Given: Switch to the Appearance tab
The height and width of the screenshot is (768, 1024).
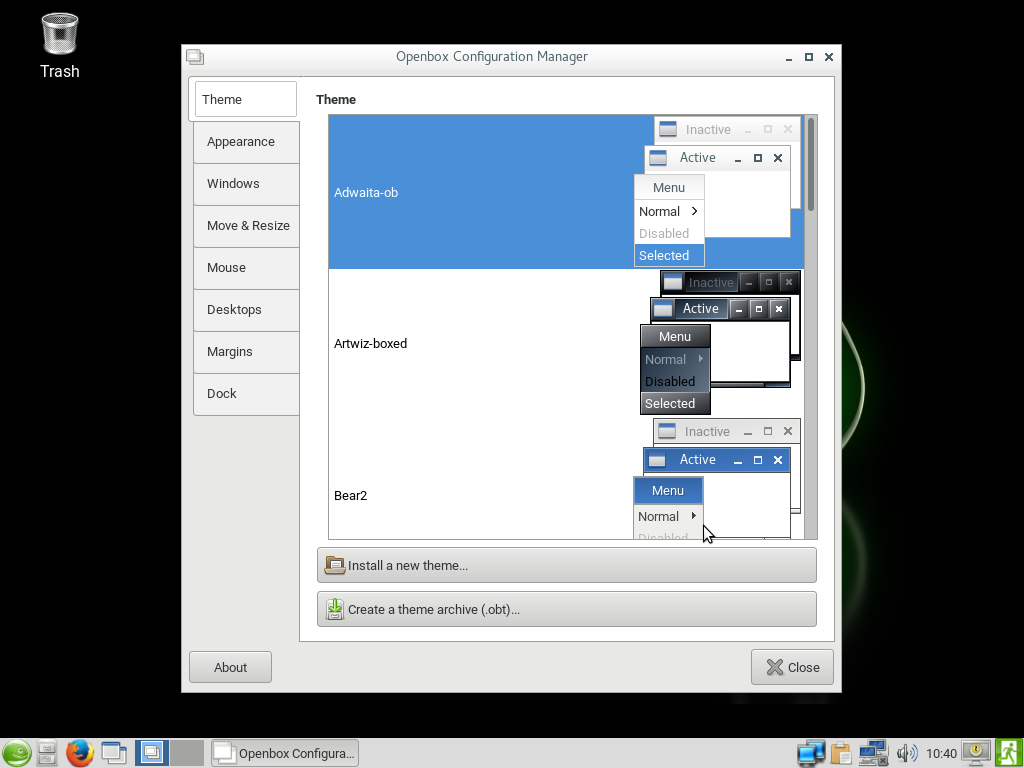Looking at the screenshot, I should point(241,142).
